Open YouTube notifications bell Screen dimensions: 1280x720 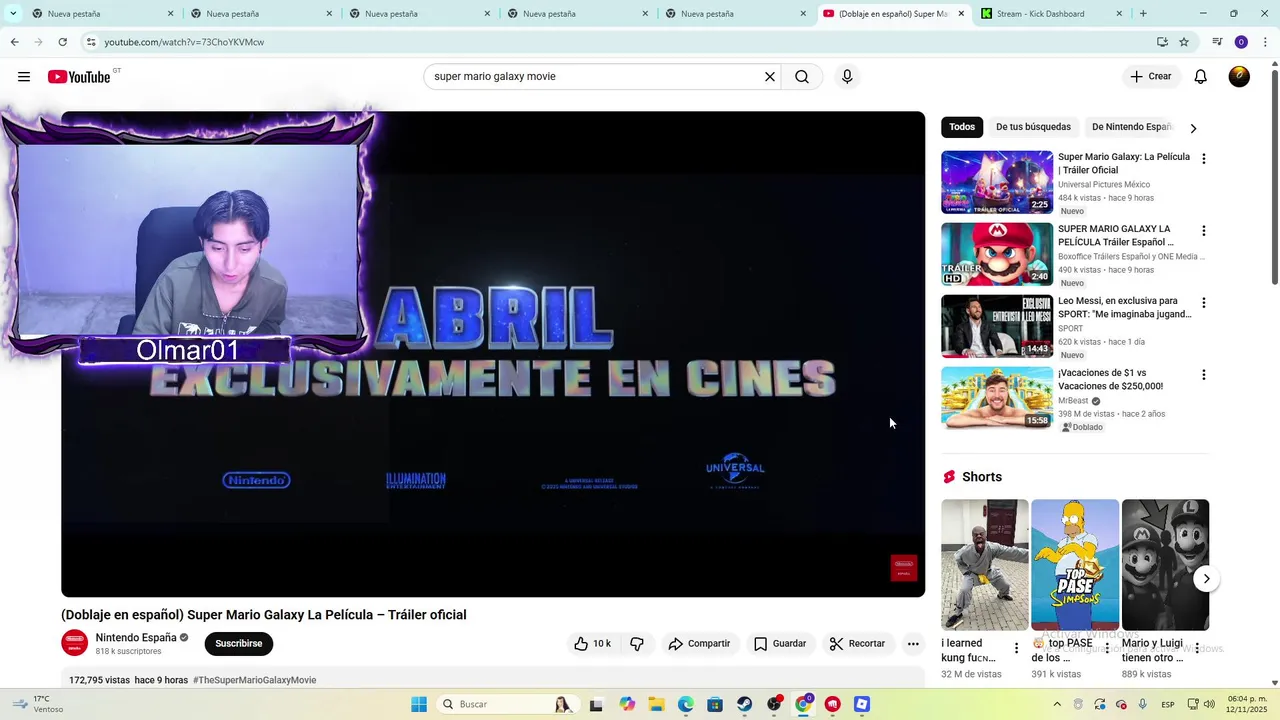1201,77
